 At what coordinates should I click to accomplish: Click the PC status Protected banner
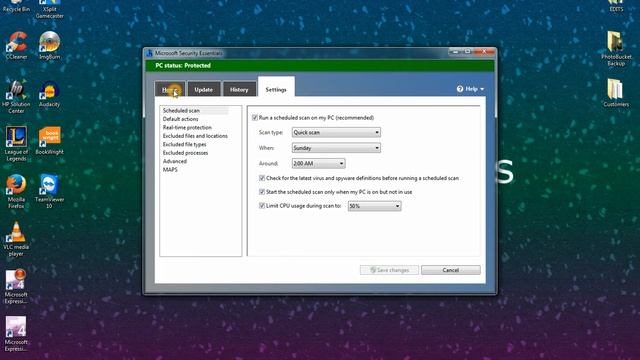pyautogui.click(x=320, y=66)
